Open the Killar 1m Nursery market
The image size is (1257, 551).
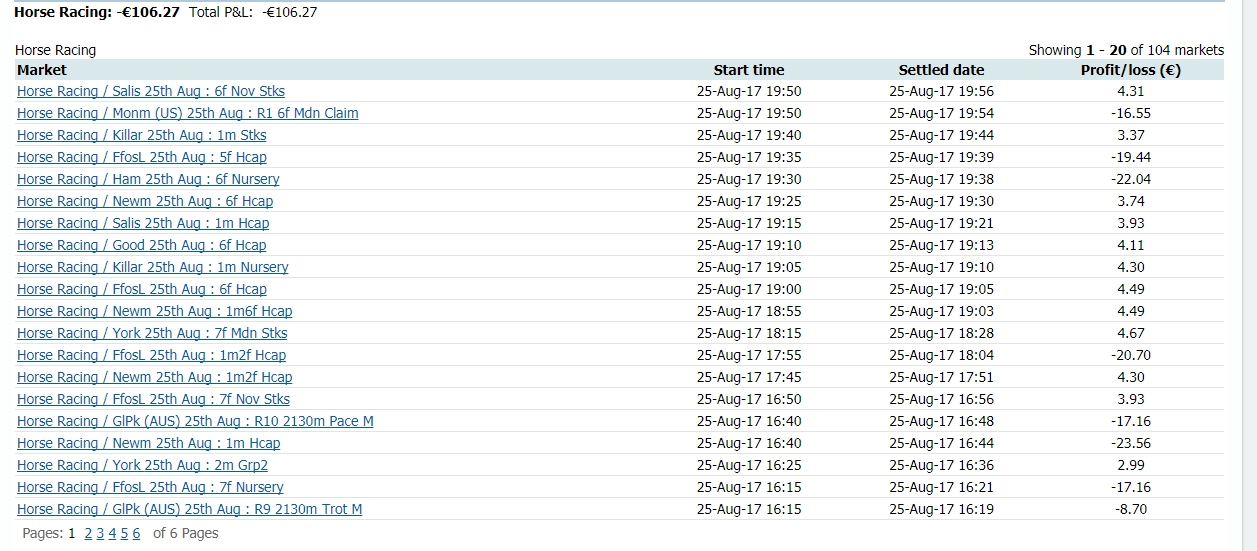click(x=153, y=267)
